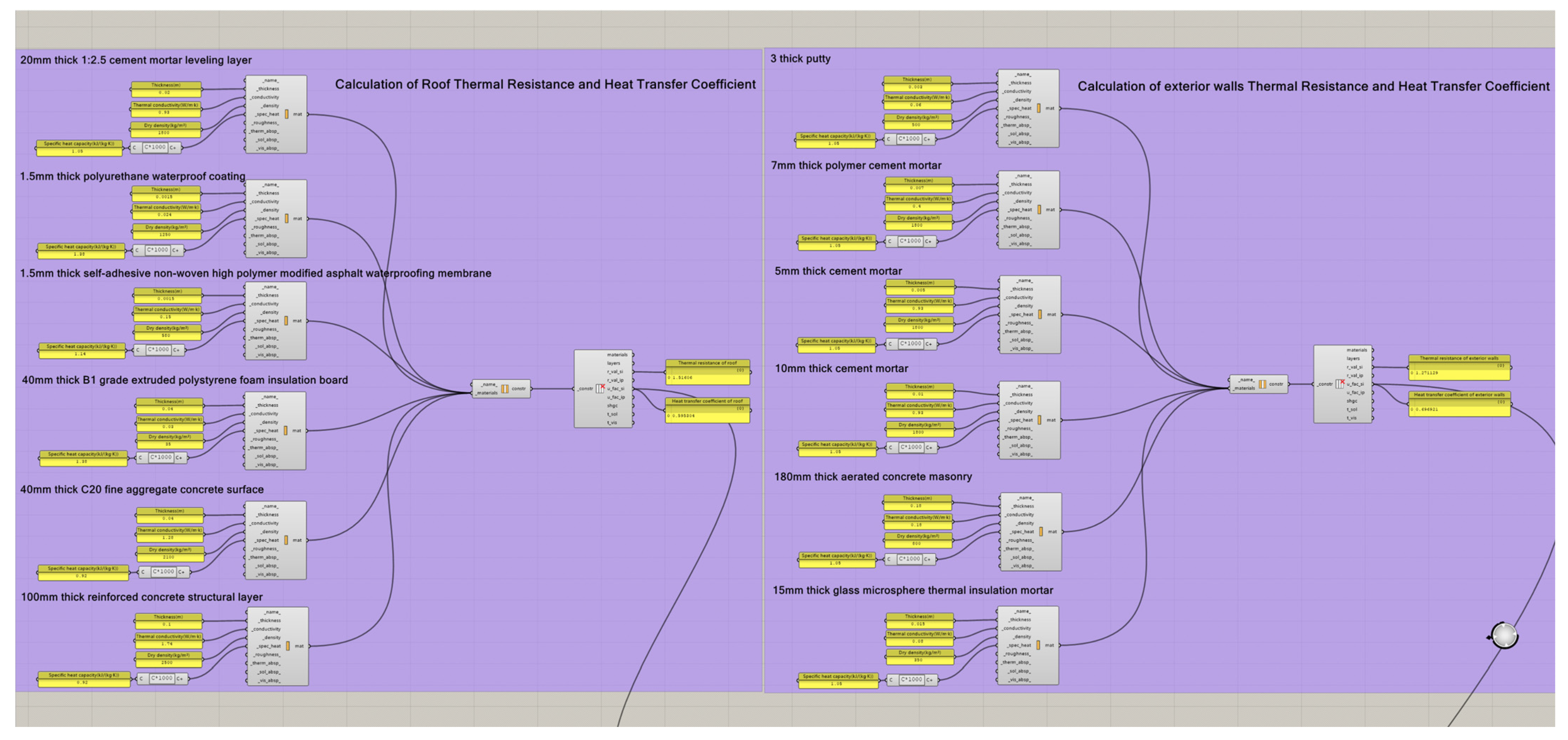This screenshot has height=740, width=1568.
Task: Click the glass microsphere insulation mortar material icon
Action: pos(1038,644)
